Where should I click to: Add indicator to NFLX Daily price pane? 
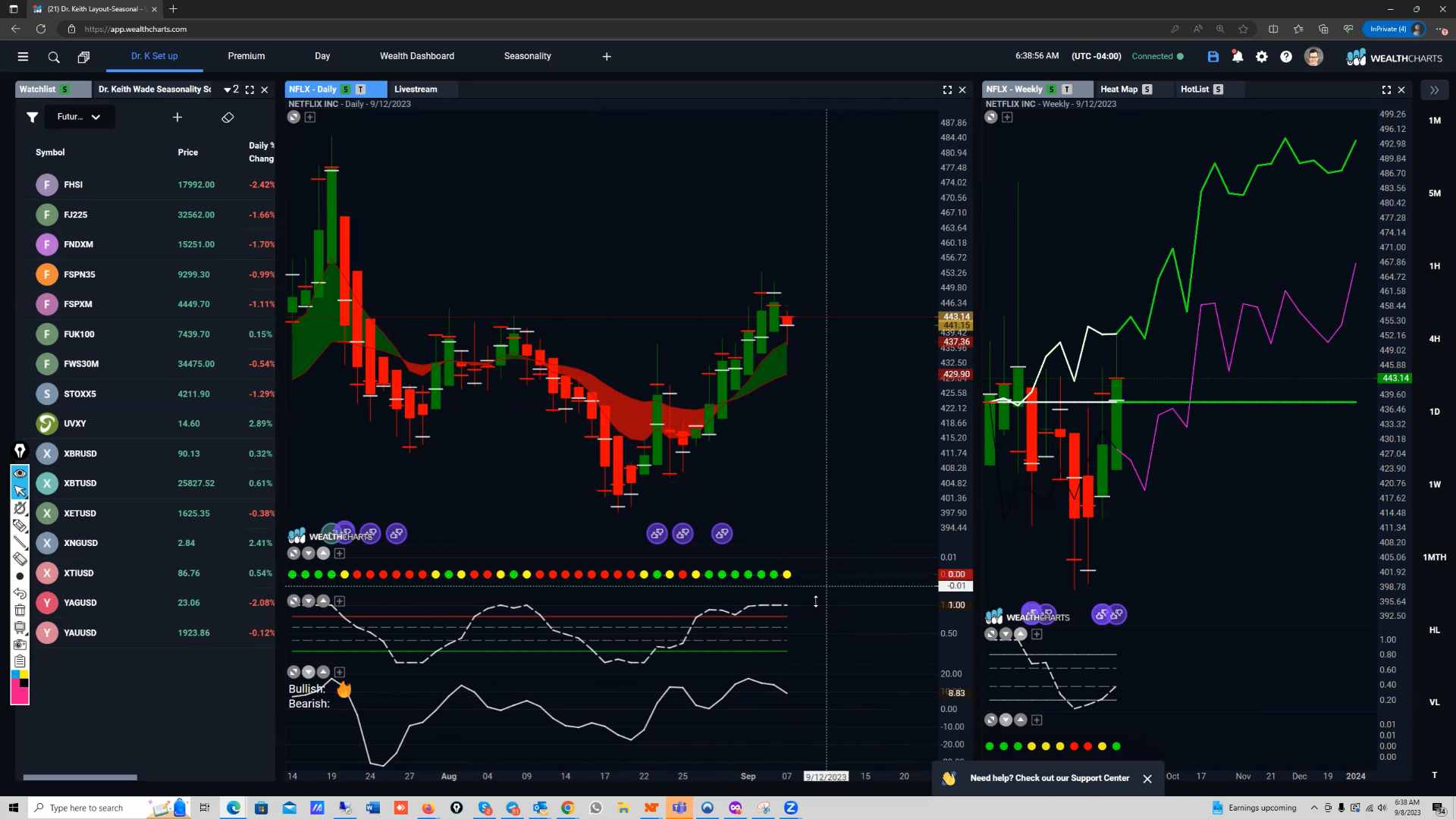click(310, 117)
